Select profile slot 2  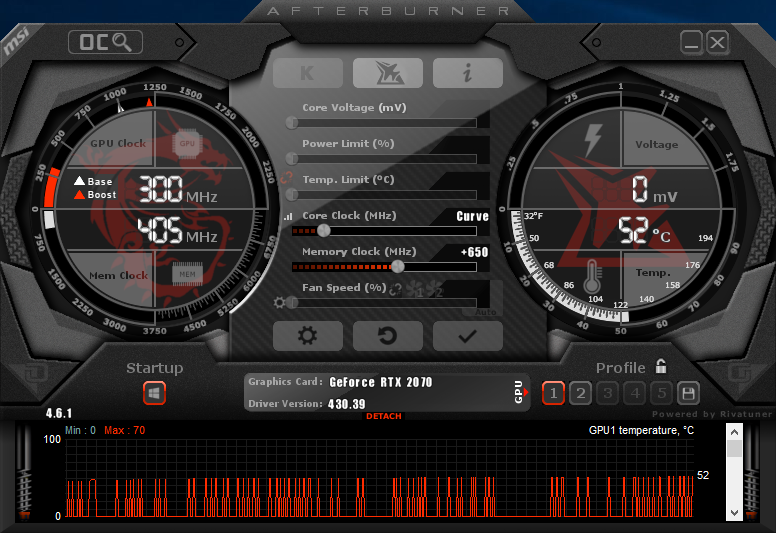(x=581, y=393)
